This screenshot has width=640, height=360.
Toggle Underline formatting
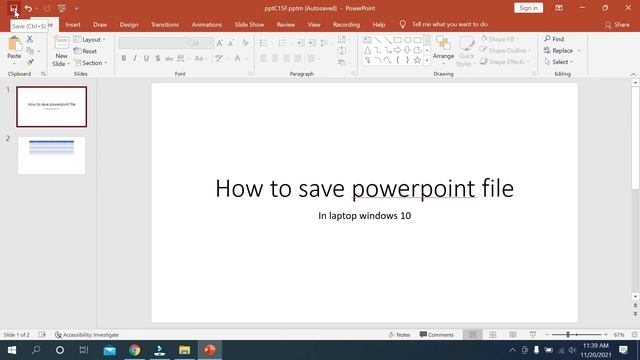tap(146, 58)
